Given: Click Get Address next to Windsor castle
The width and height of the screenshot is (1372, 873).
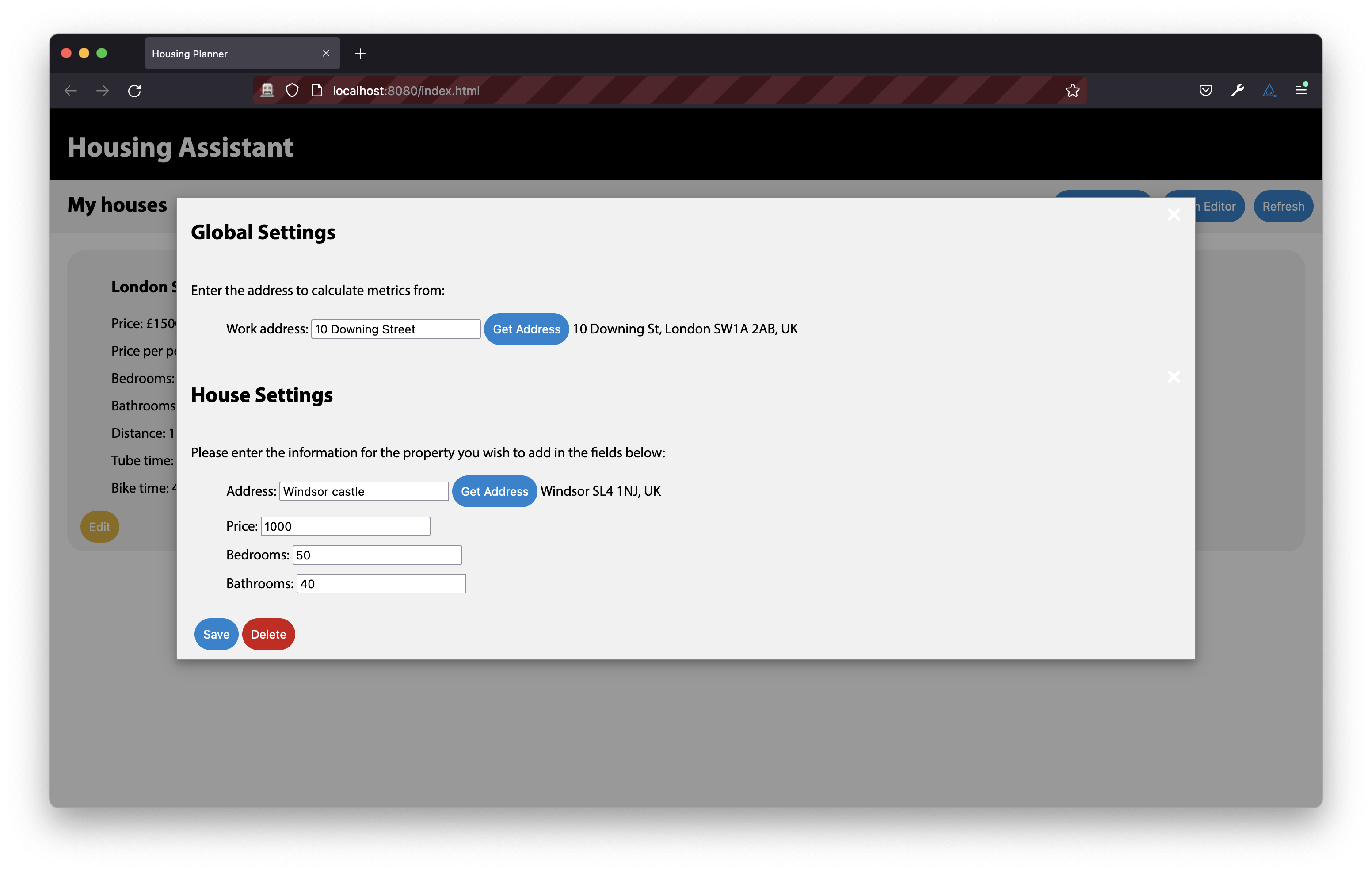Looking at the screenshot, I should [x=495, y=491].
